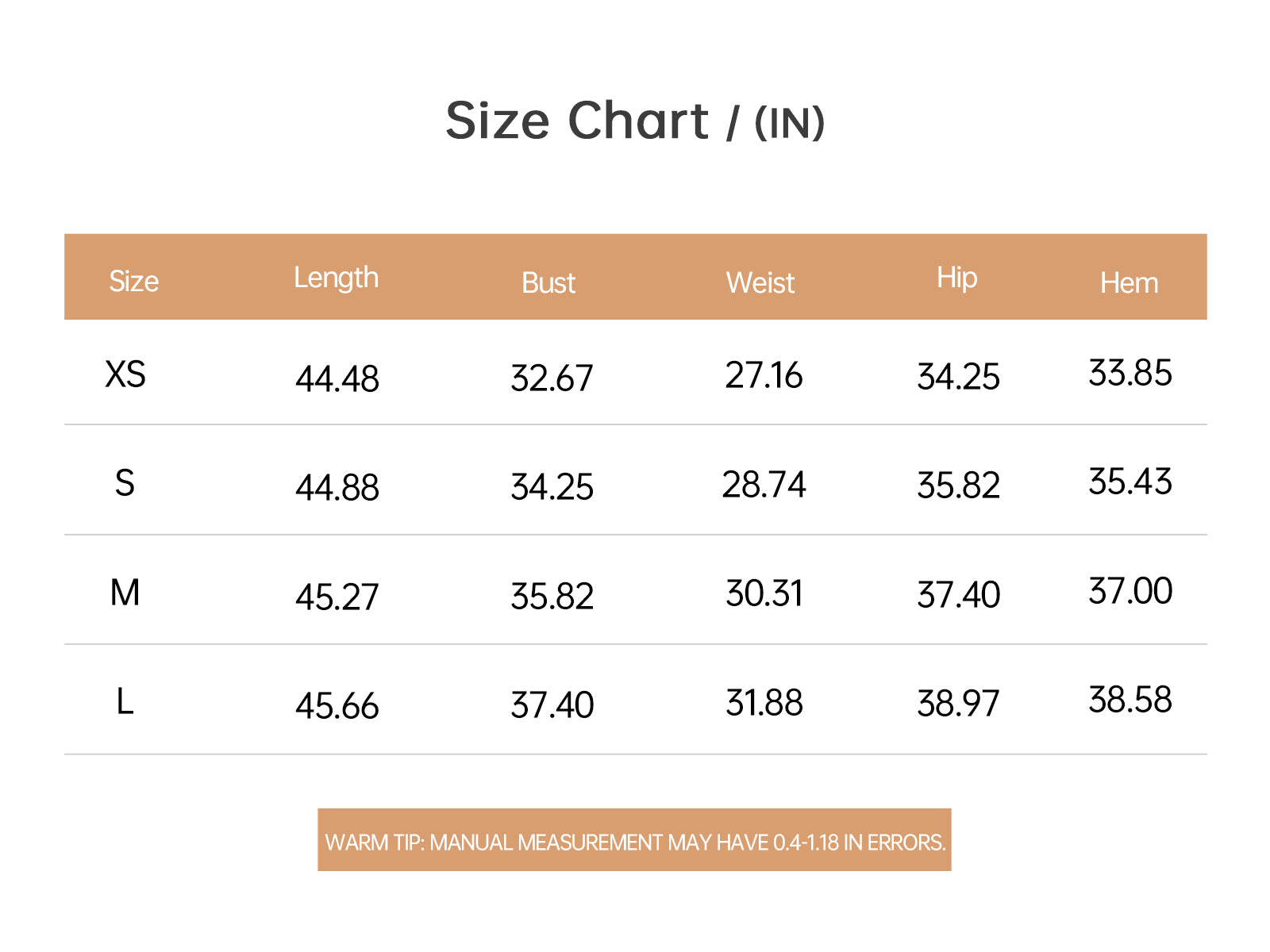Select the Hem column header
Viewport: 1270px width, 952px height.
pyautogui.click(x=1129, y=283)
